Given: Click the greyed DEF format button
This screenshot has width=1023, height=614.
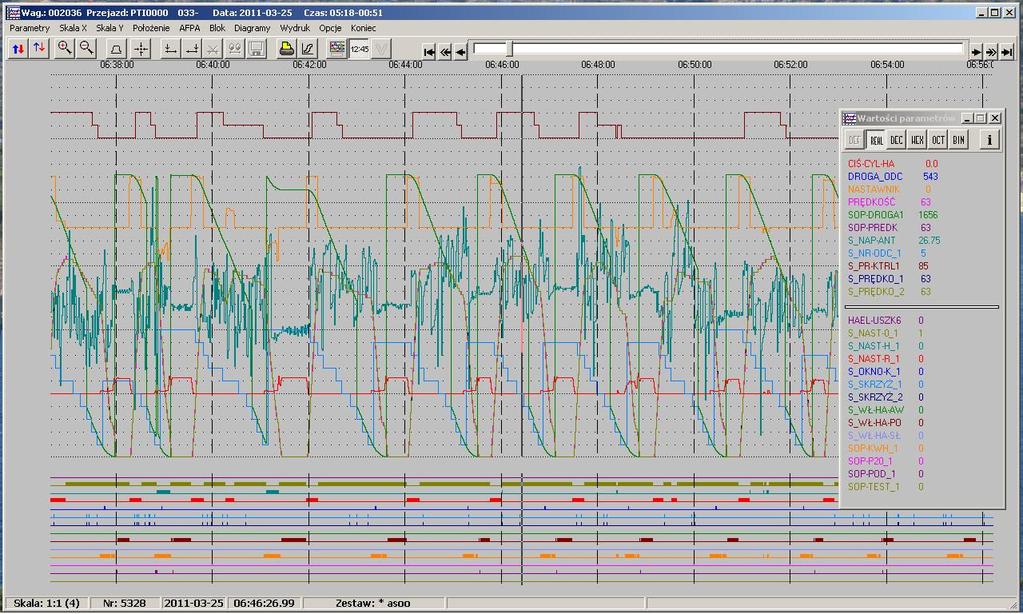Looking at the screenshot, I should pyautogui.click(x=855, y=140).
